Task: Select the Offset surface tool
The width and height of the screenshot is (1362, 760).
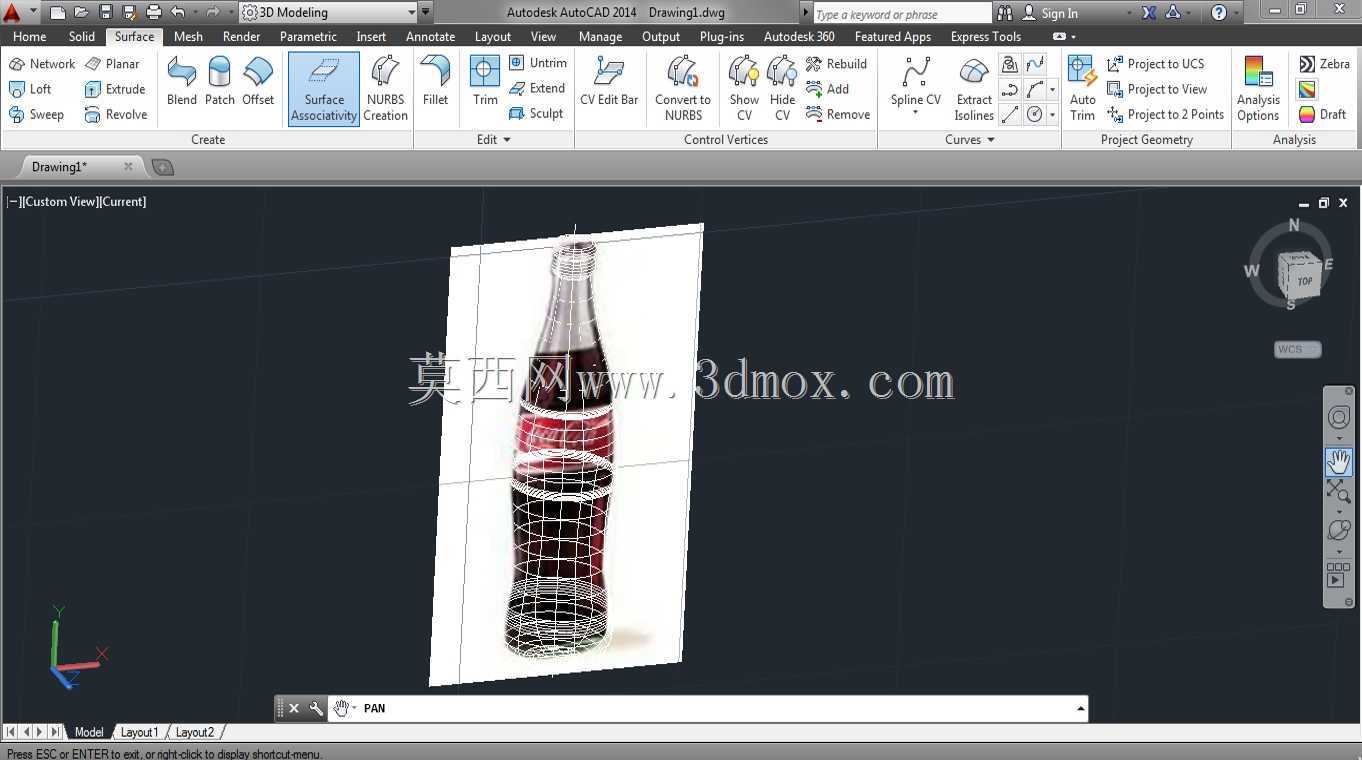Action: tap(258, 81)
